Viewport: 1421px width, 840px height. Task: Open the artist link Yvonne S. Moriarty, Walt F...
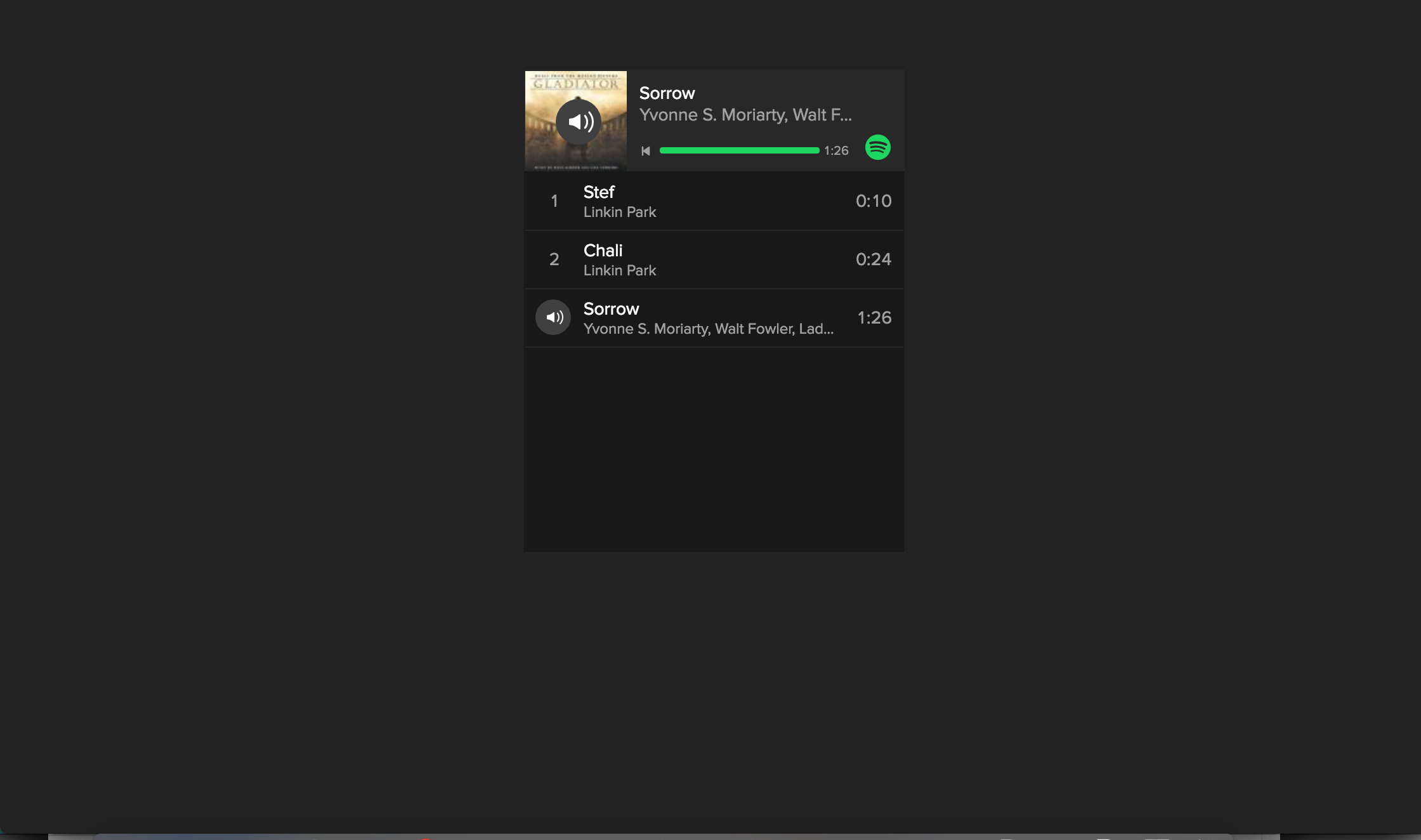pos(745,115)
